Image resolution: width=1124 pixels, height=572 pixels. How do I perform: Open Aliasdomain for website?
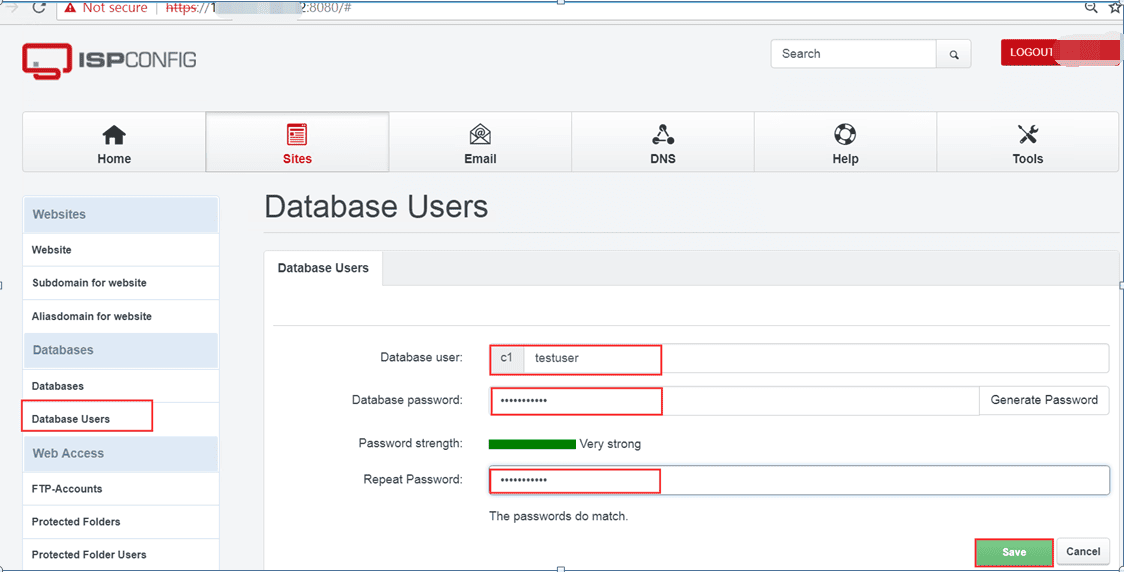click(x=120, y=316)
